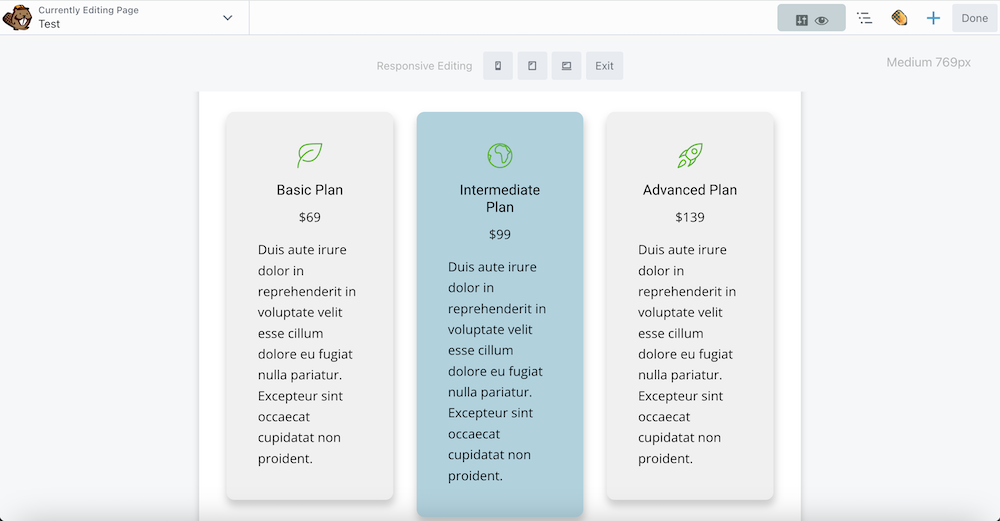Select the globe icon in Intermediate Plan

click(500, 155)
